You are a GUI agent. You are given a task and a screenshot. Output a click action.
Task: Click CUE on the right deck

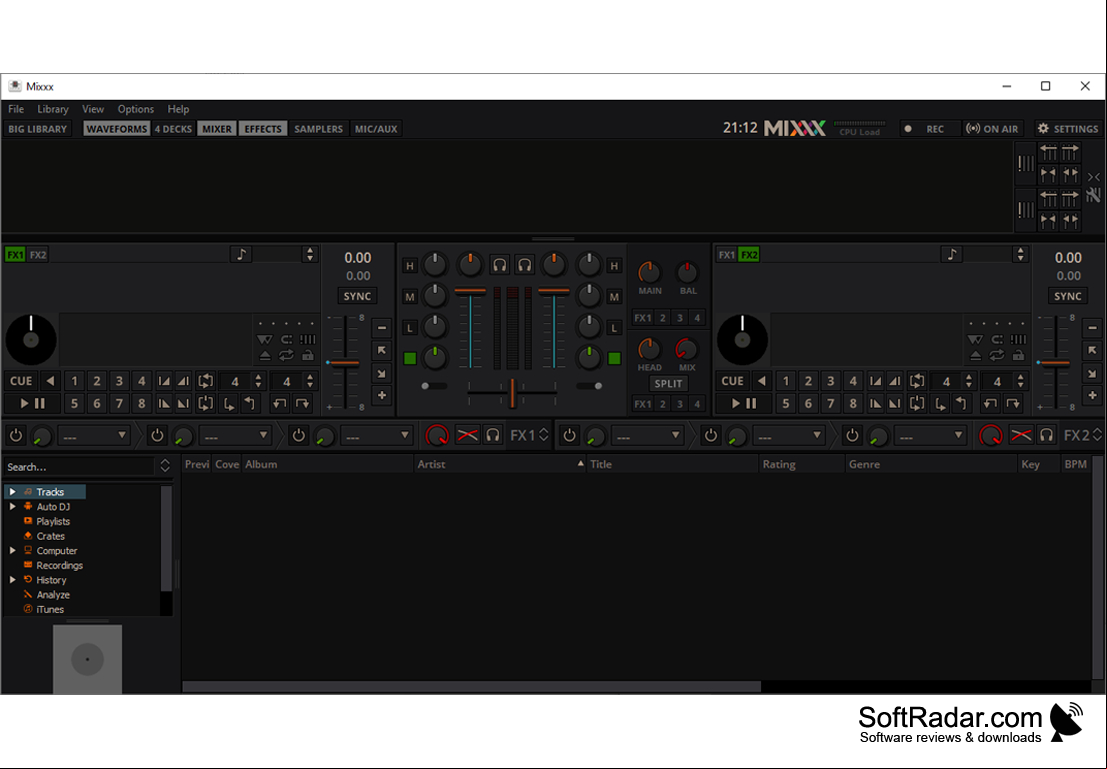point(732,381)
